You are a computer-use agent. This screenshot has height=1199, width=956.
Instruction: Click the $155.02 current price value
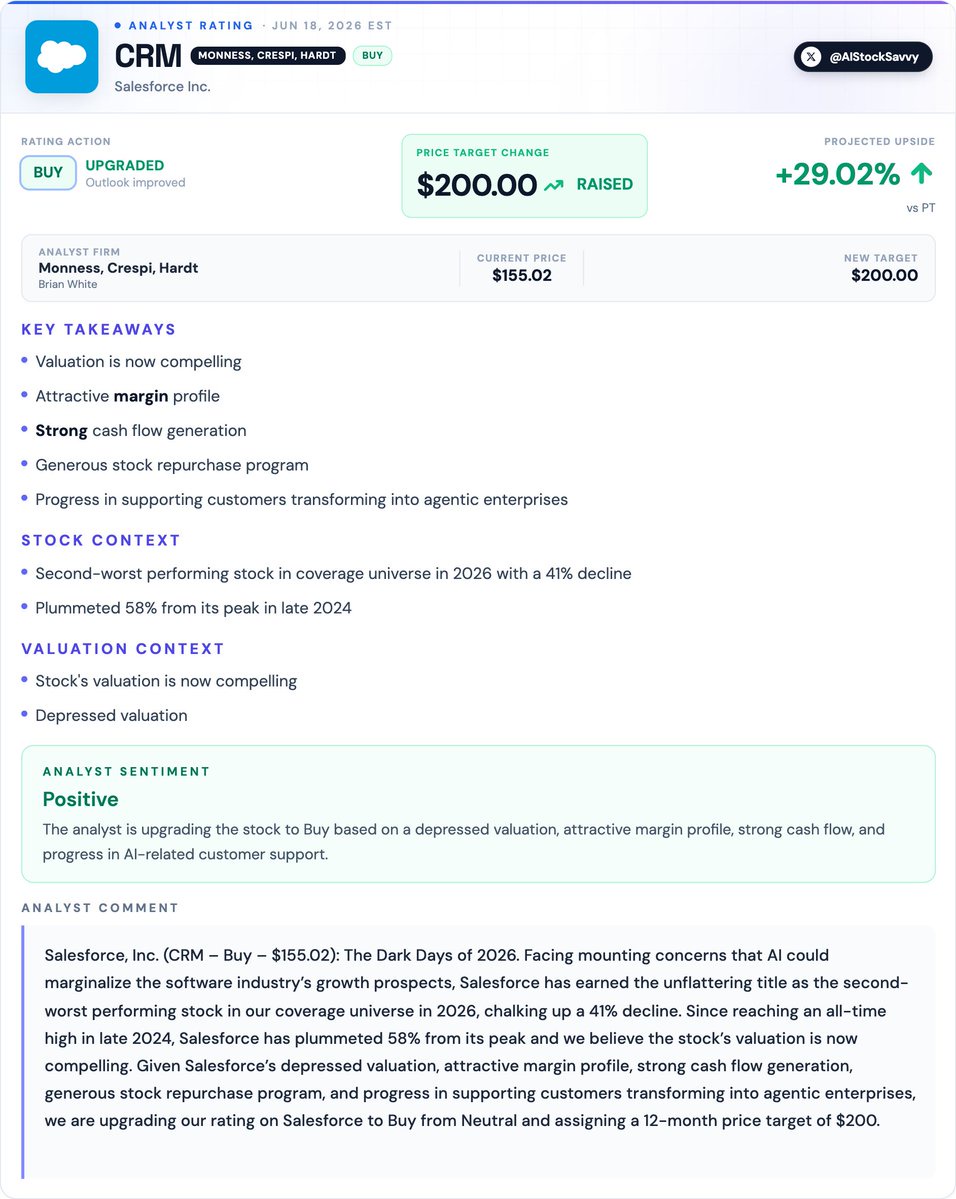(x=522, y=275)
